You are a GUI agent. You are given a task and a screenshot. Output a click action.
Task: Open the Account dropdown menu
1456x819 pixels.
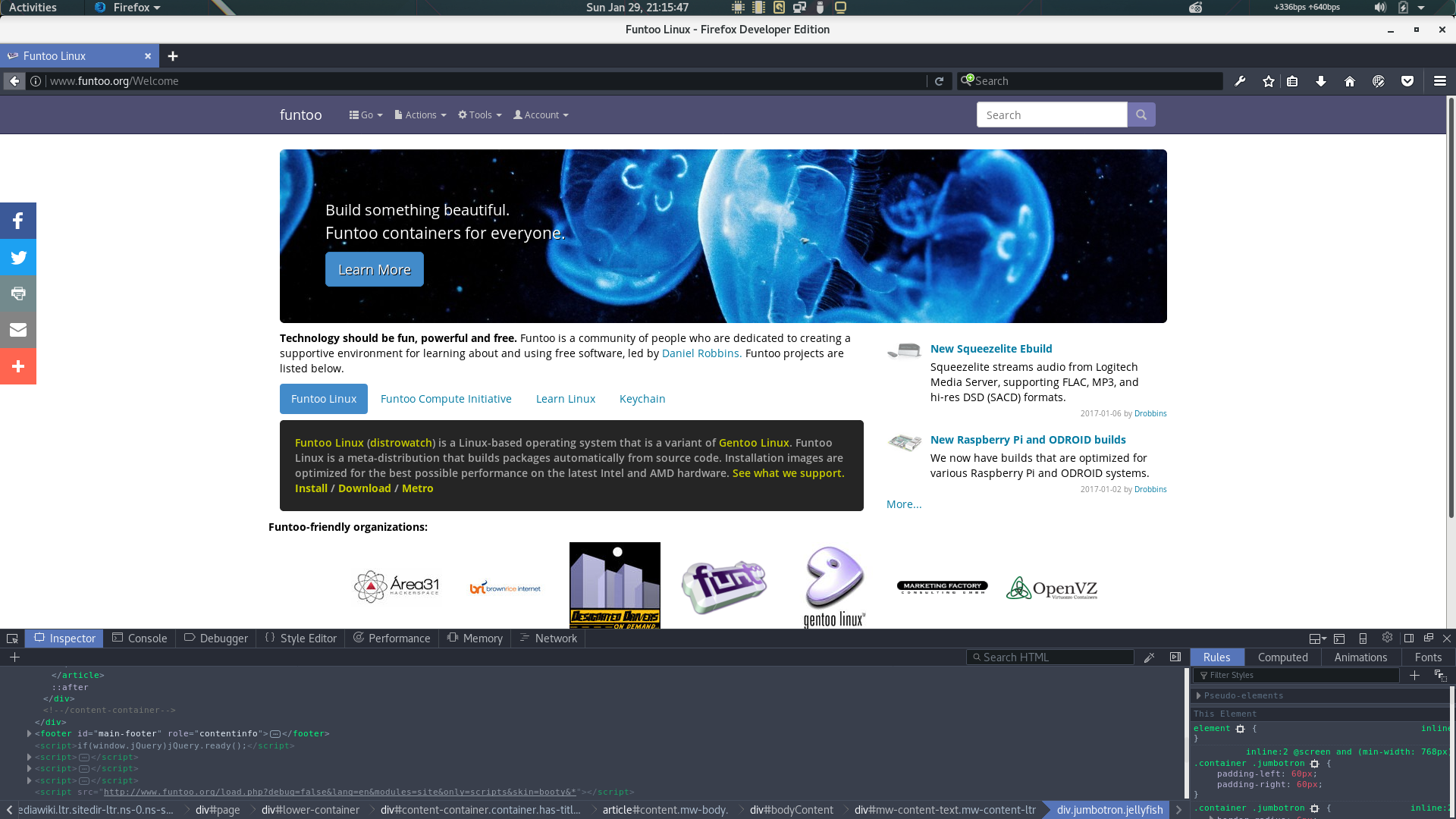click(541, 115)
